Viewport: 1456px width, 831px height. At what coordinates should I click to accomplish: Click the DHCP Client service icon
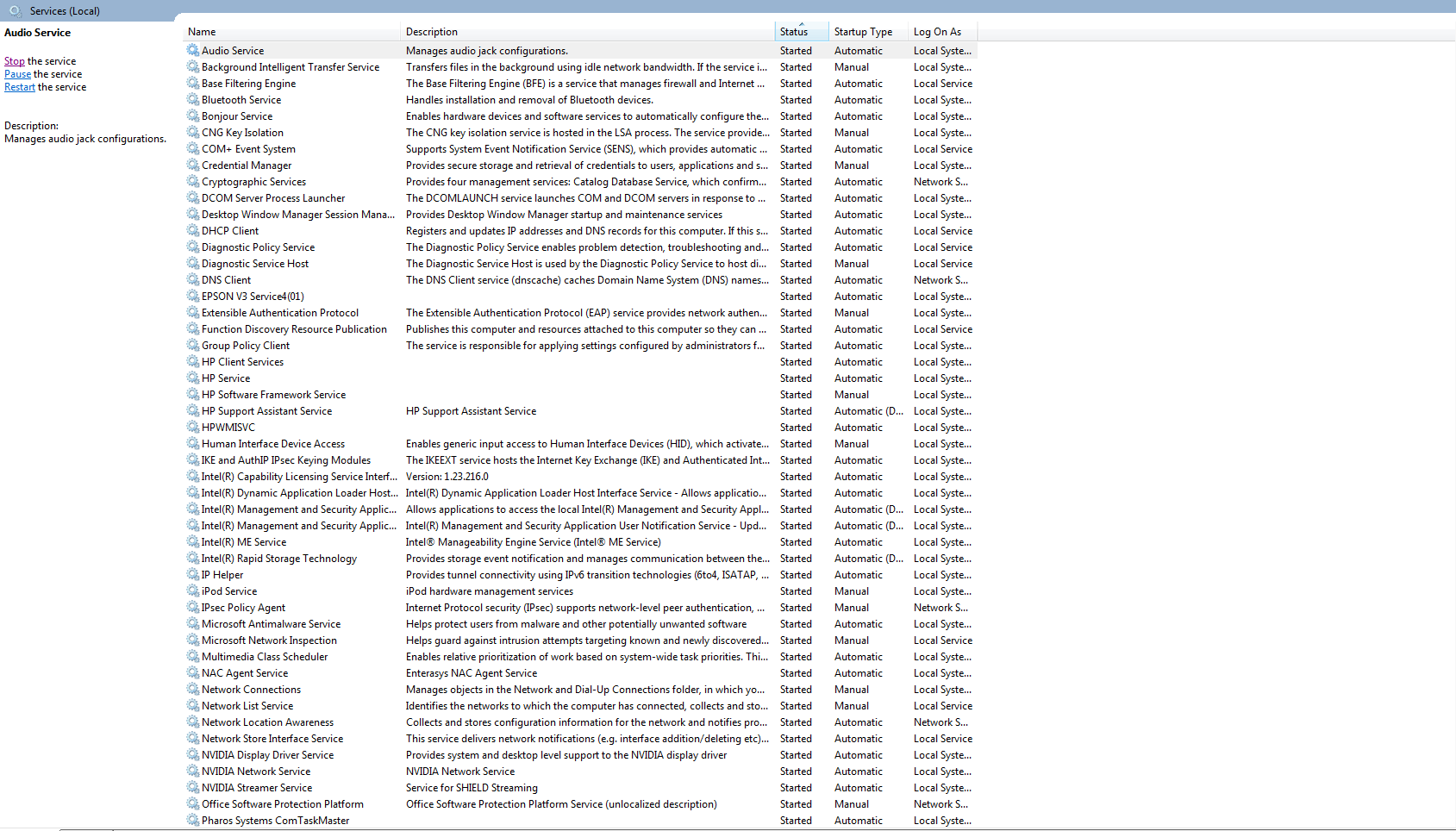(193, 231)
